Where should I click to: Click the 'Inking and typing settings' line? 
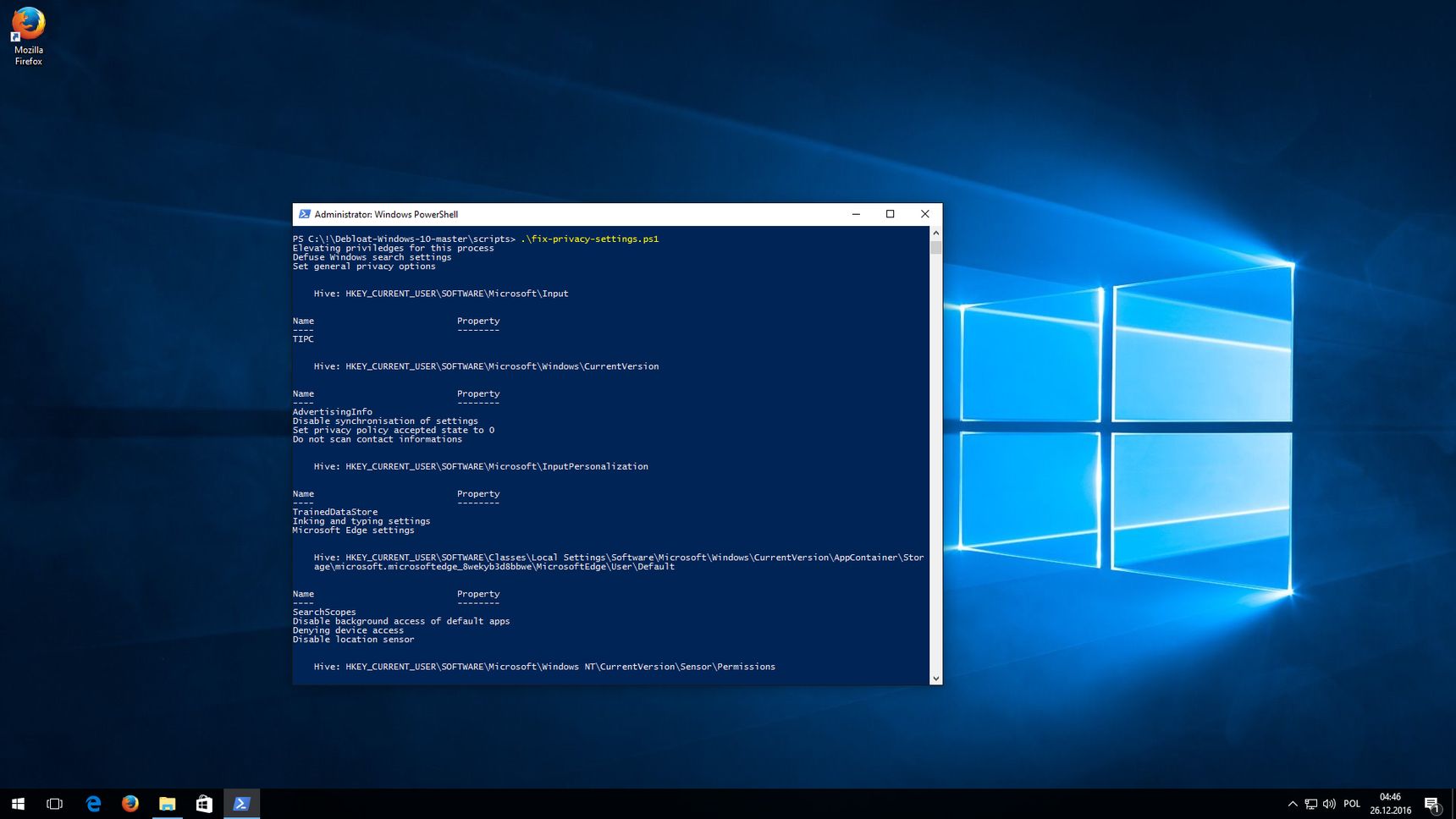coord(361,521)
